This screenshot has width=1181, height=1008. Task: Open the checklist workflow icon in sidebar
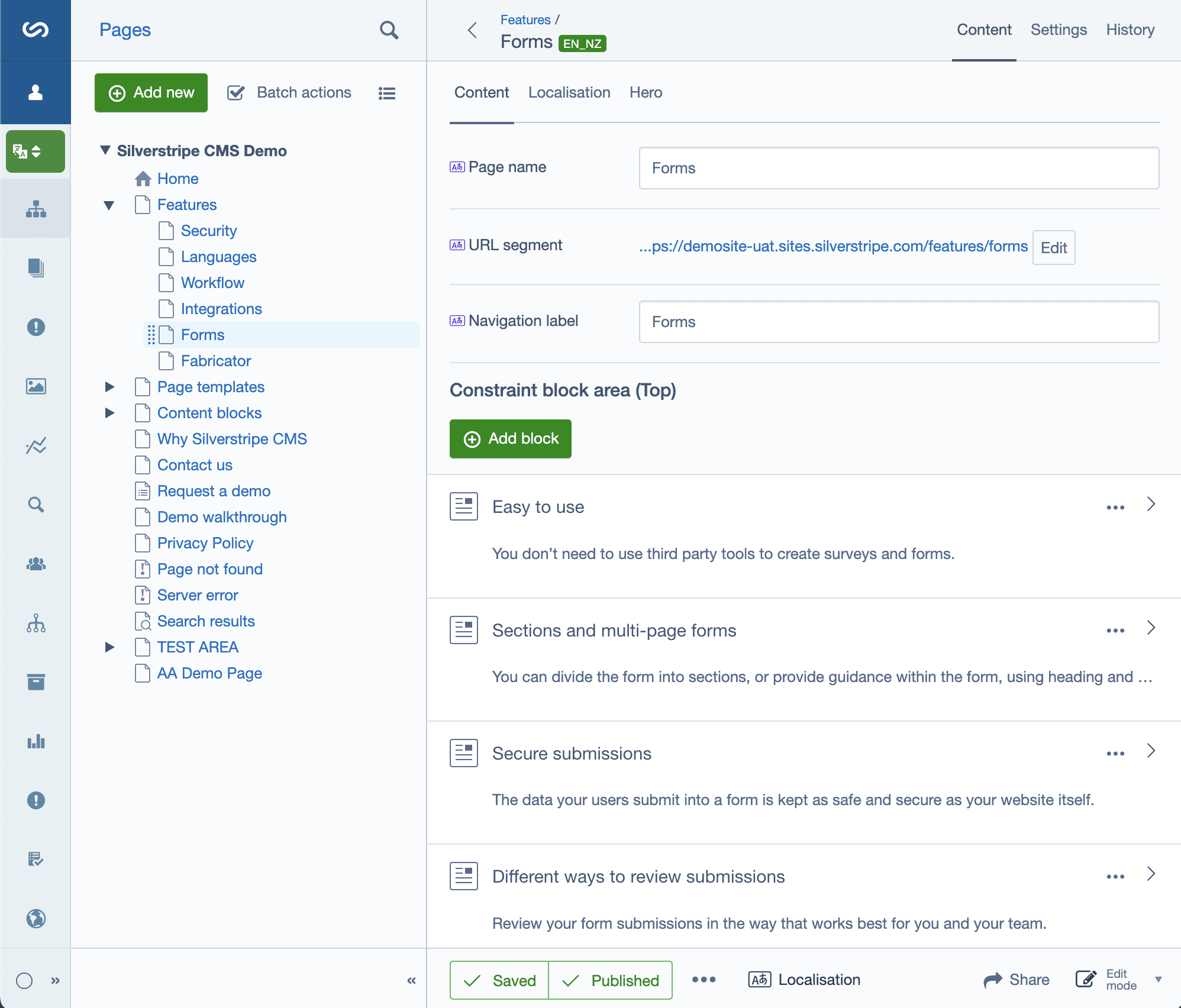(x=36, y=860)
